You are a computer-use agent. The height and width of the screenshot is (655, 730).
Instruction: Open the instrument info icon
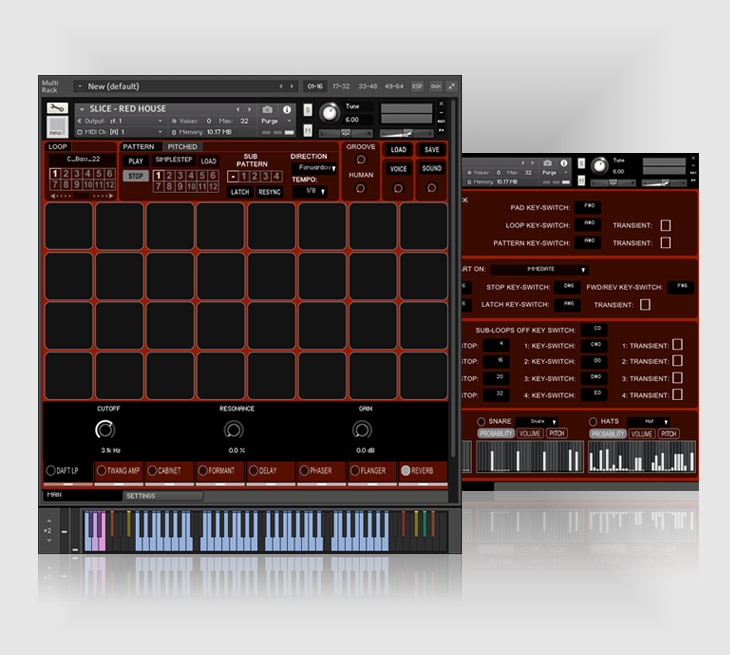(x=287, y=109)
